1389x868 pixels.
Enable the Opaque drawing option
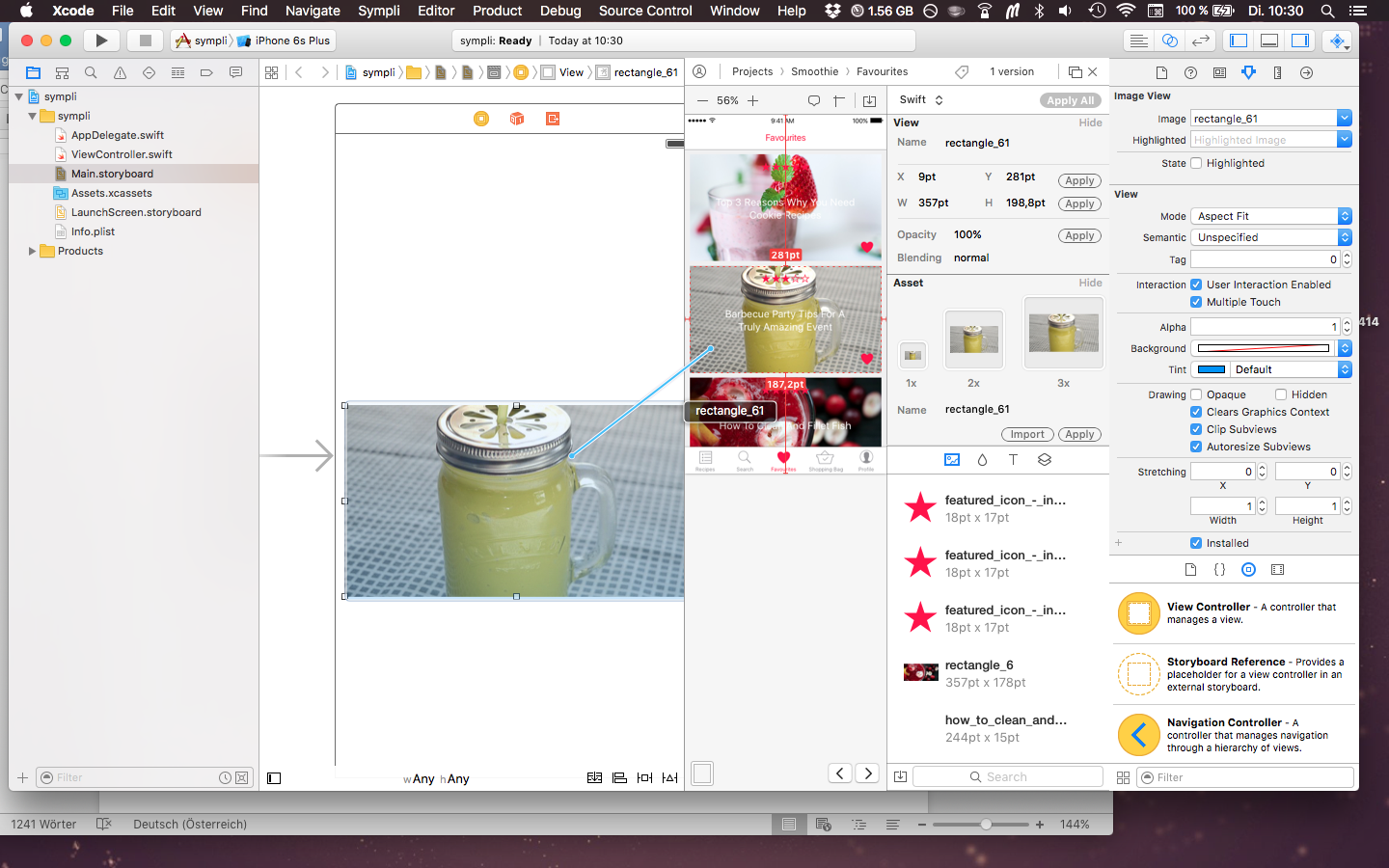[1196, 394]
